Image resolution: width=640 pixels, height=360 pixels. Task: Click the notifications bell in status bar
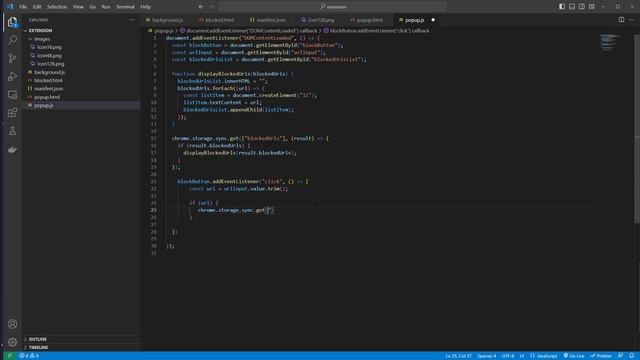[631, 356]
